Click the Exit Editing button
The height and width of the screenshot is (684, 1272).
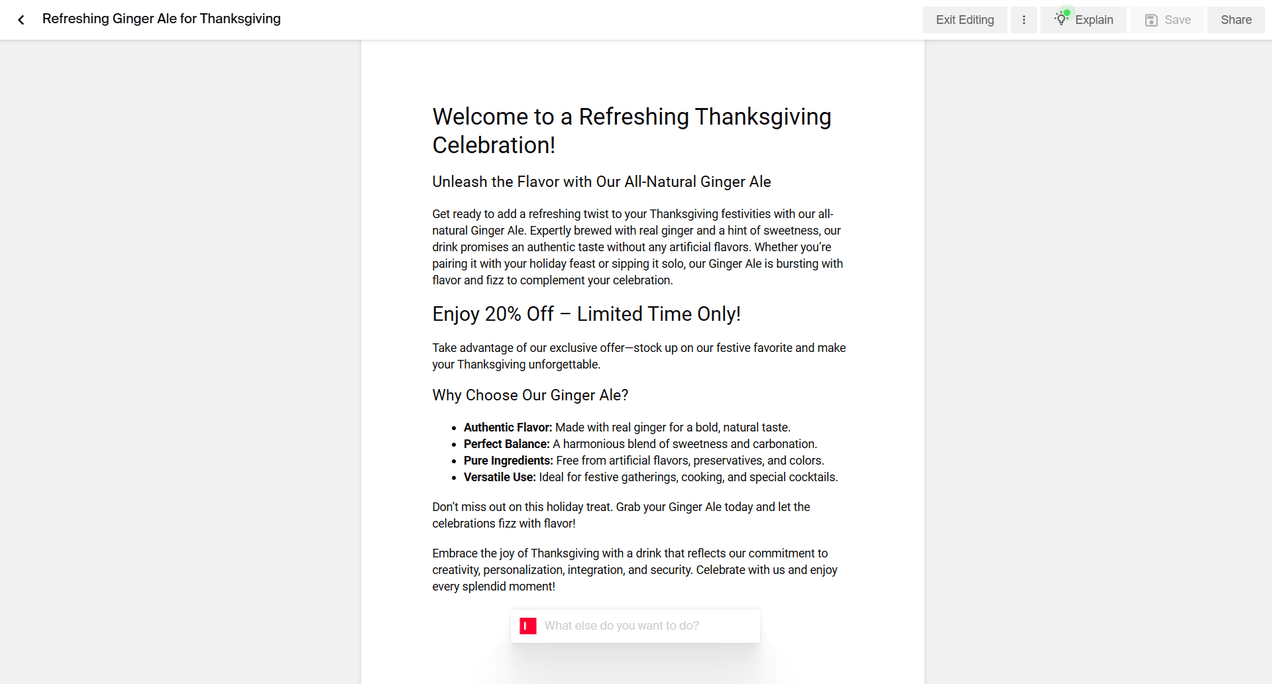964,19
